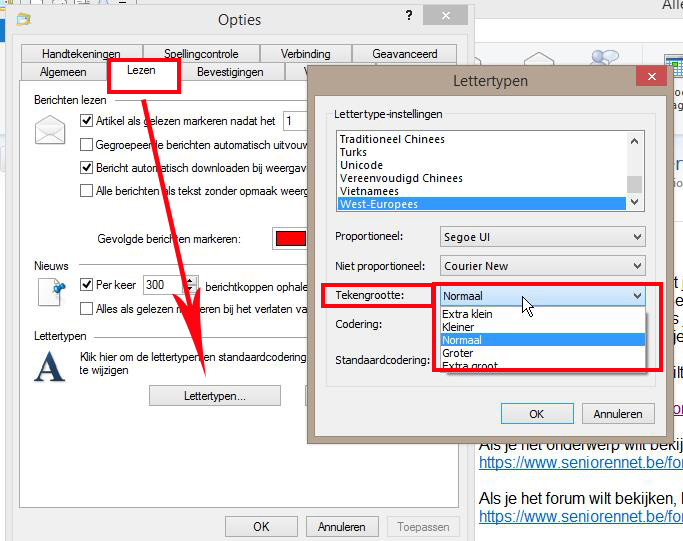Click the Help question mark in Opties title bar
Viewport: 683px width, 541px height.
pos(409,17)
